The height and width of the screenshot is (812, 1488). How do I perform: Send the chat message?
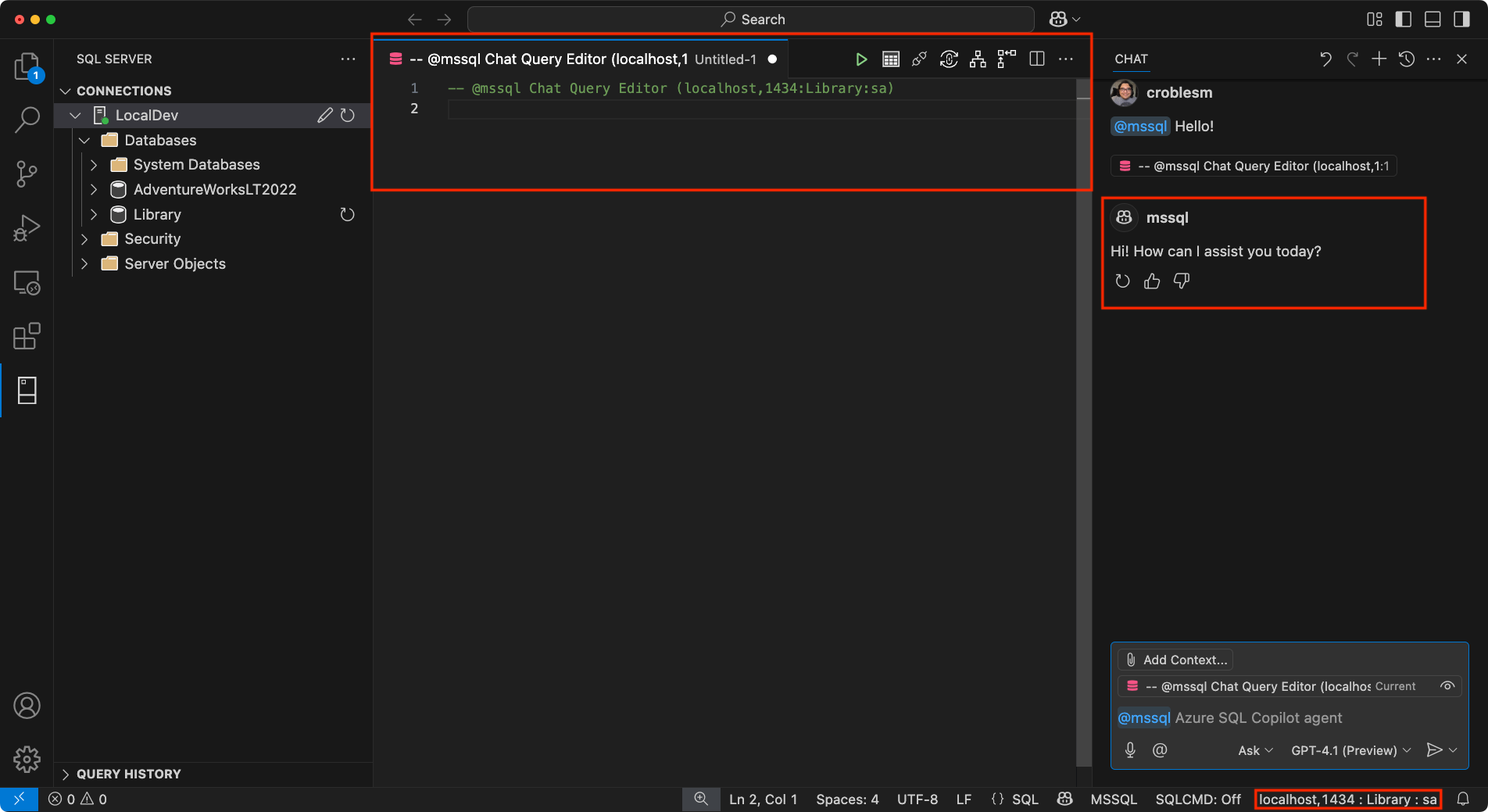point(1434,750)
